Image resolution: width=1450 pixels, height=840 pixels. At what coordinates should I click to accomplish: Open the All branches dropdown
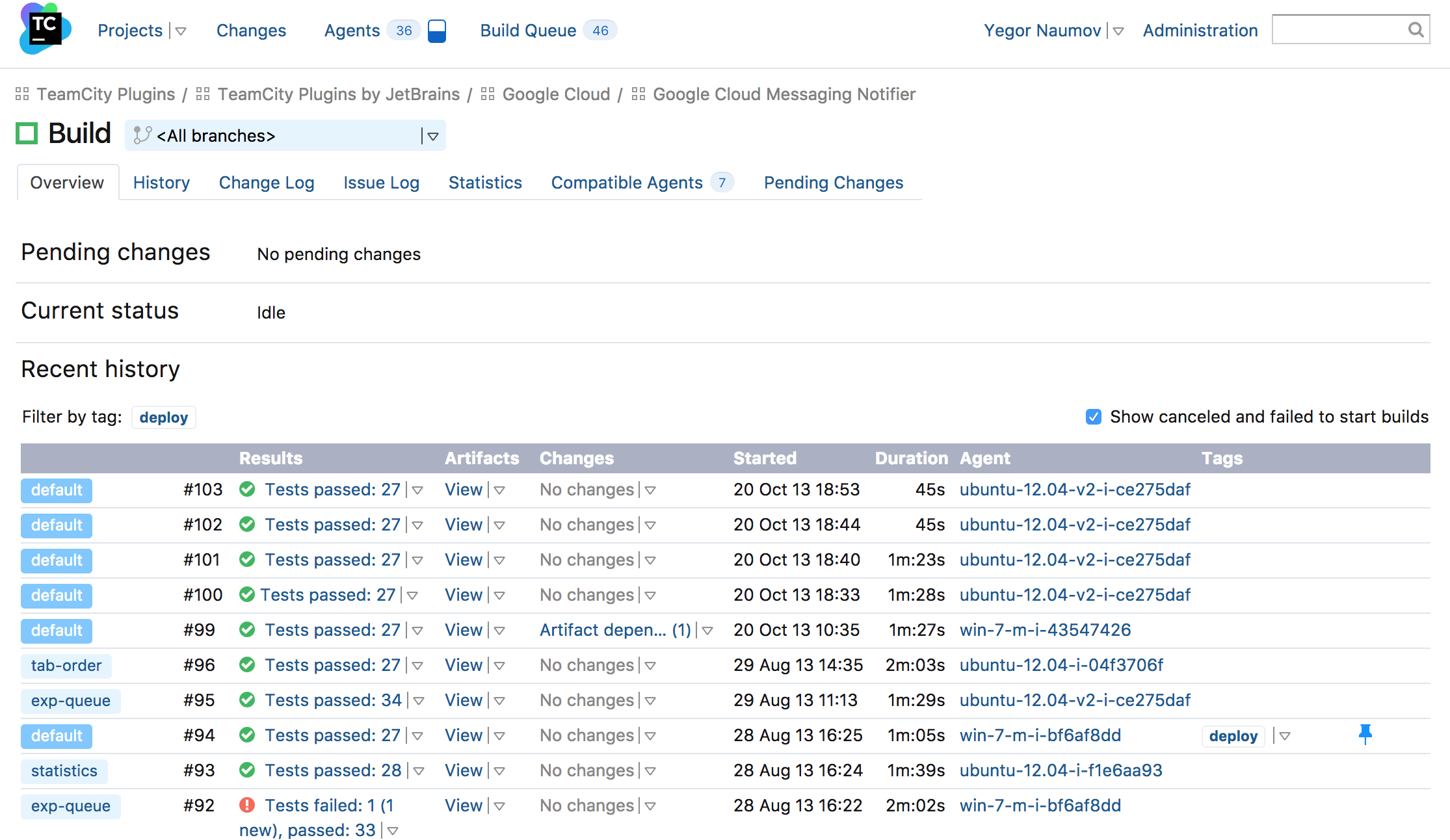pyautogui.click(x=432, y=136)
